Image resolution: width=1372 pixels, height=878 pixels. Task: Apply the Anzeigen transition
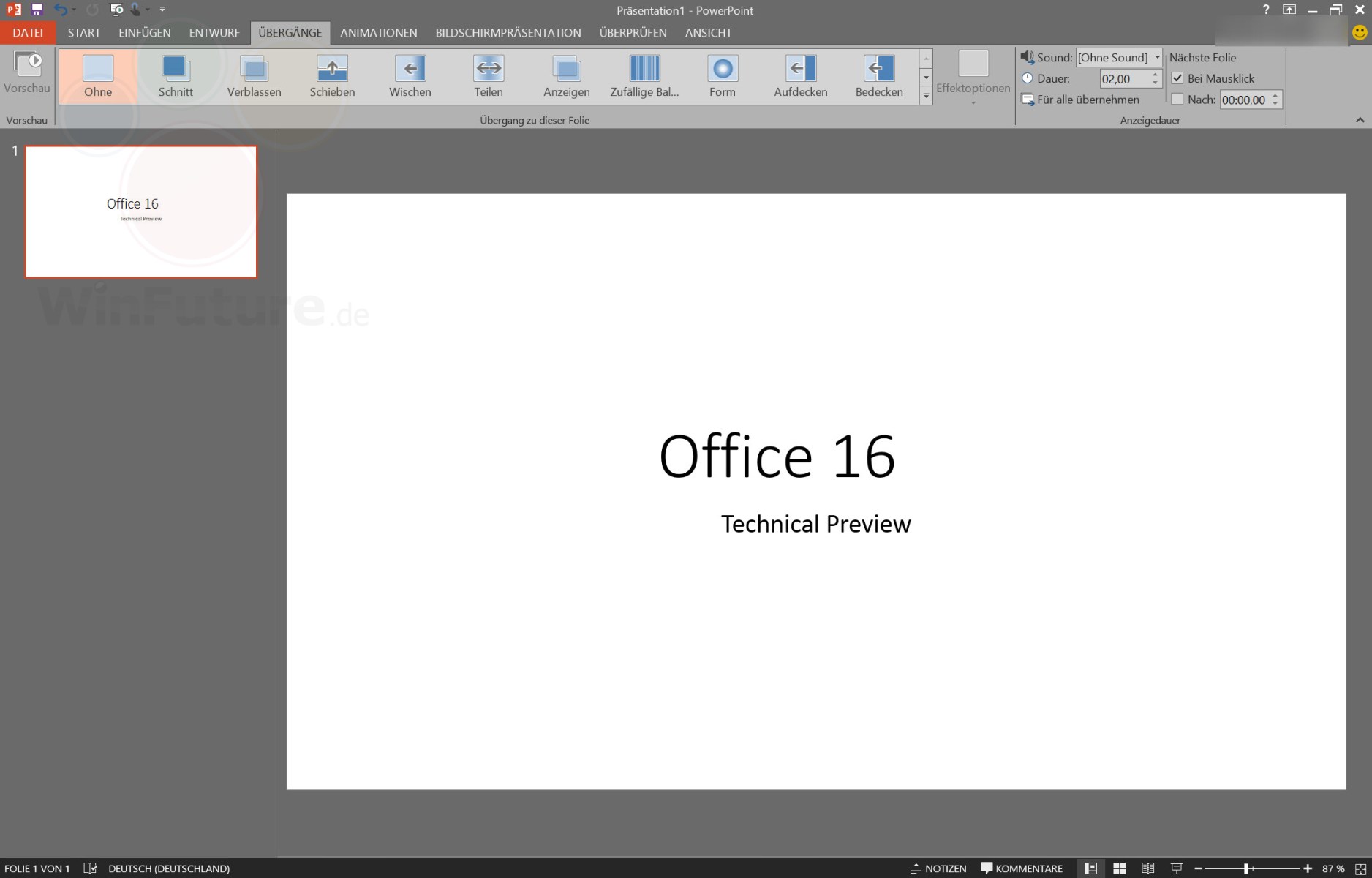click(567, 76)
